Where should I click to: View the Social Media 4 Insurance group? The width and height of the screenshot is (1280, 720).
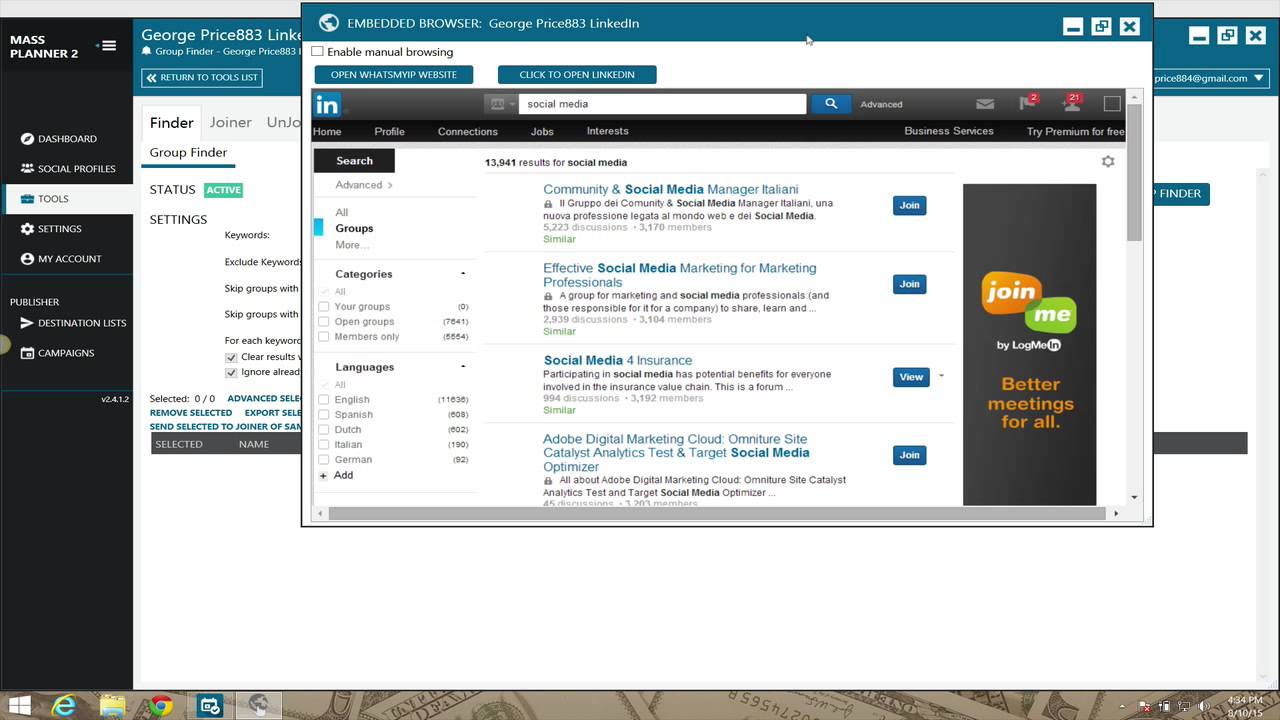(x=911, y=377)
